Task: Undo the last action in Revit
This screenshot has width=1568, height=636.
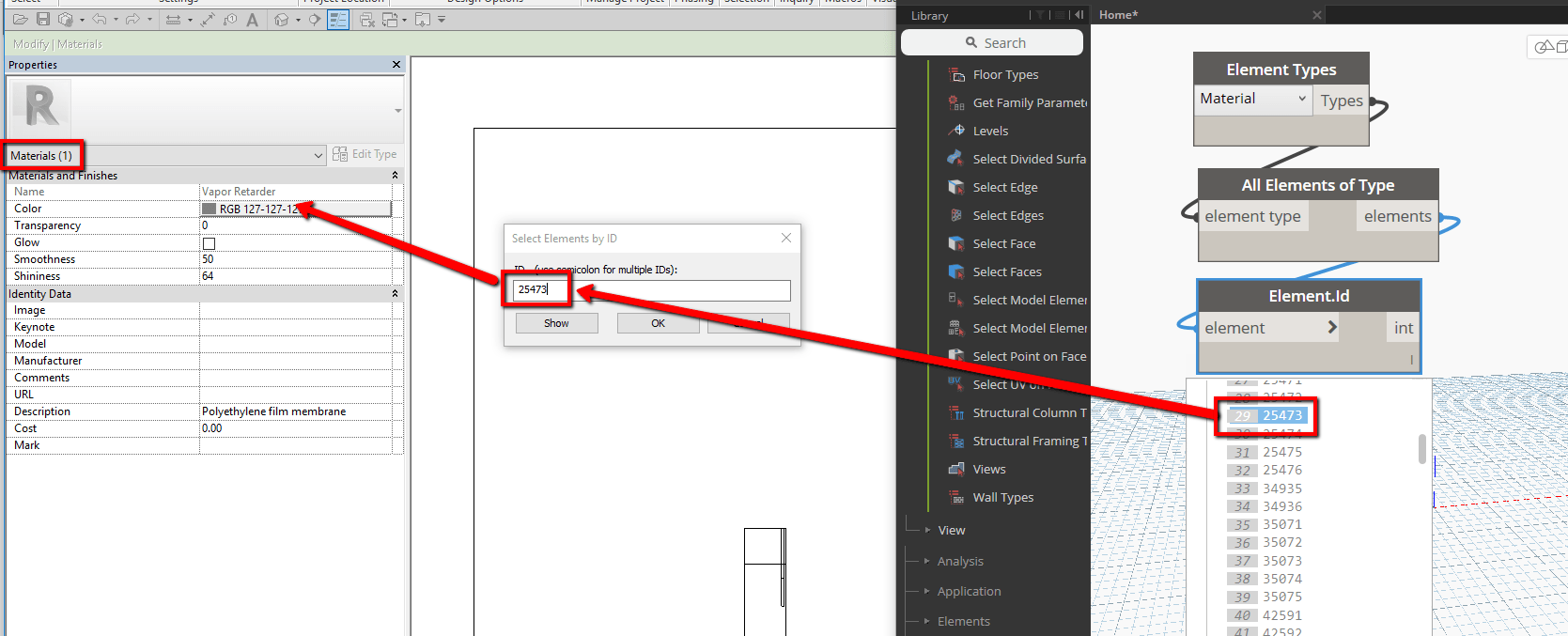Action: coord(100,19)
